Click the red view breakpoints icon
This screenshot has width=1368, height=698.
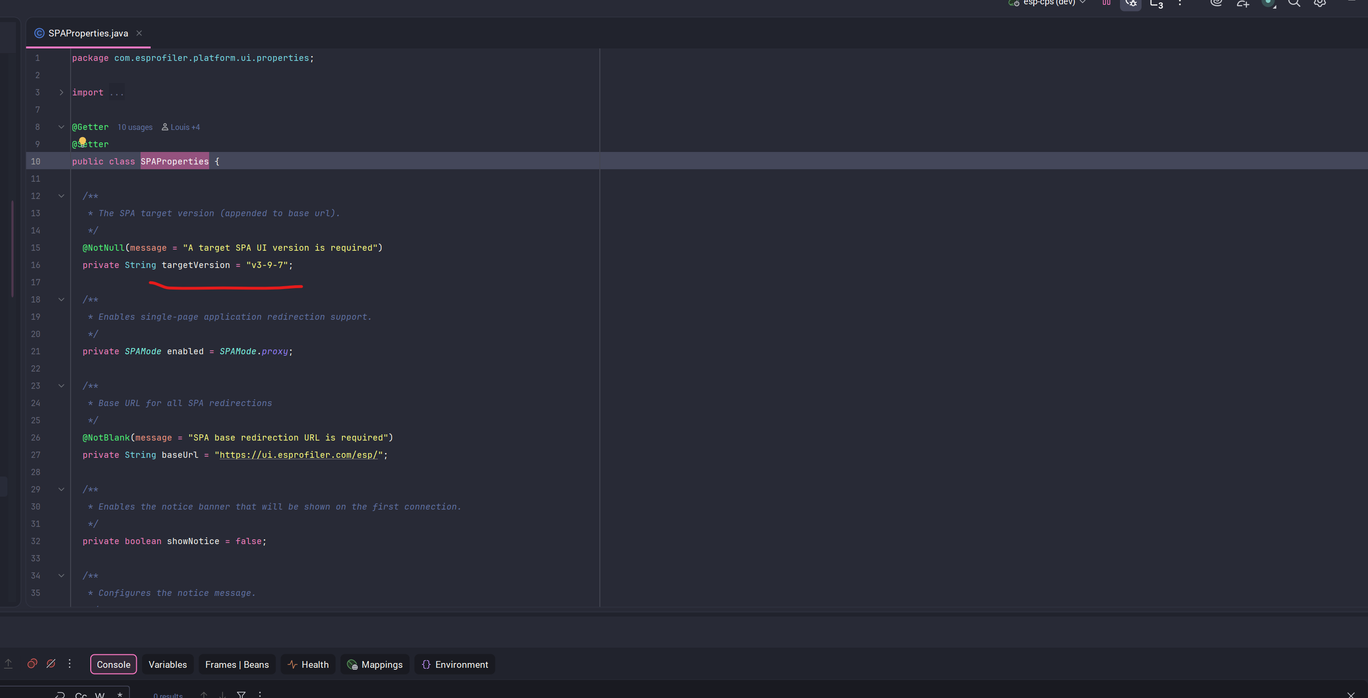[x=32, y=664]
